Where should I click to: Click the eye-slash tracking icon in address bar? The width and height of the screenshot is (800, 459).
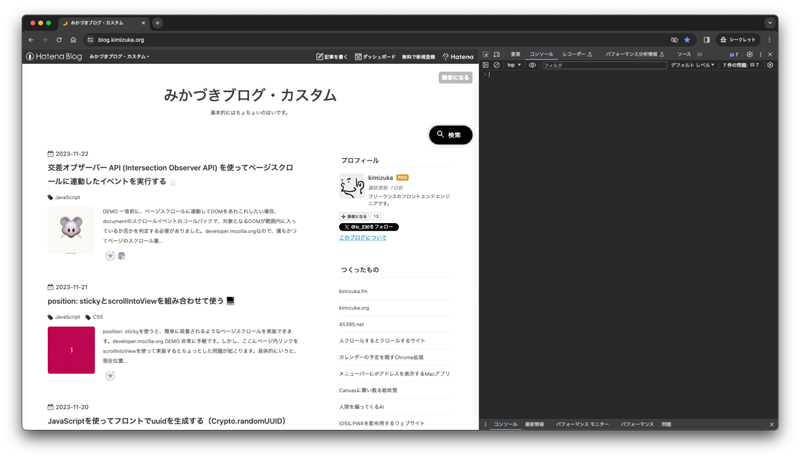pyautogui.click(x=674, y=40)
